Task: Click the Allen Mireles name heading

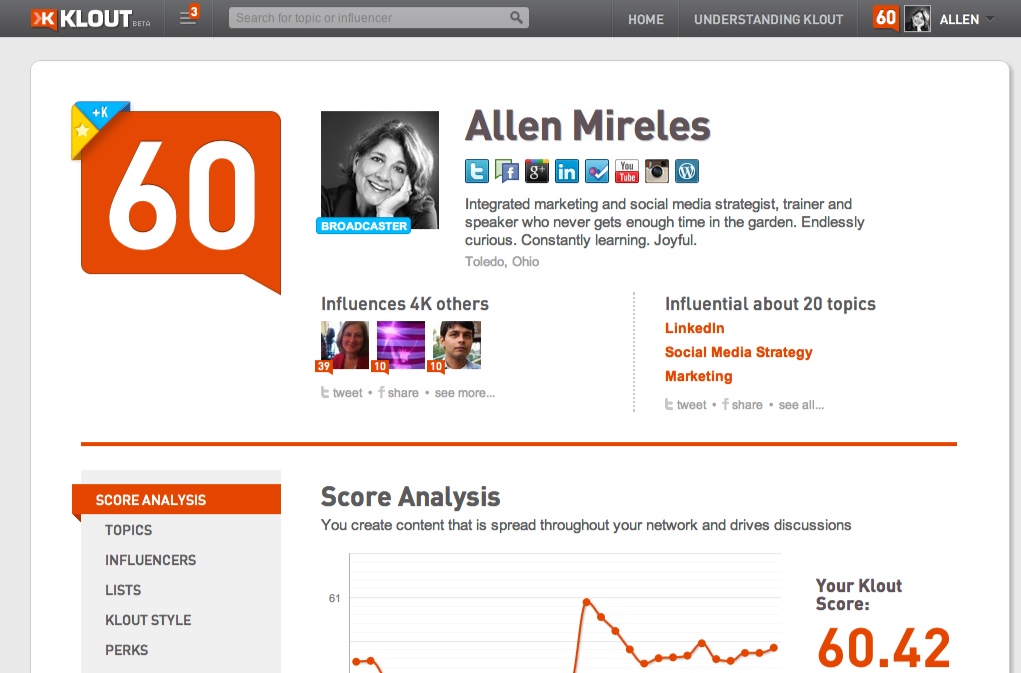Action: (x=587, y=126)
